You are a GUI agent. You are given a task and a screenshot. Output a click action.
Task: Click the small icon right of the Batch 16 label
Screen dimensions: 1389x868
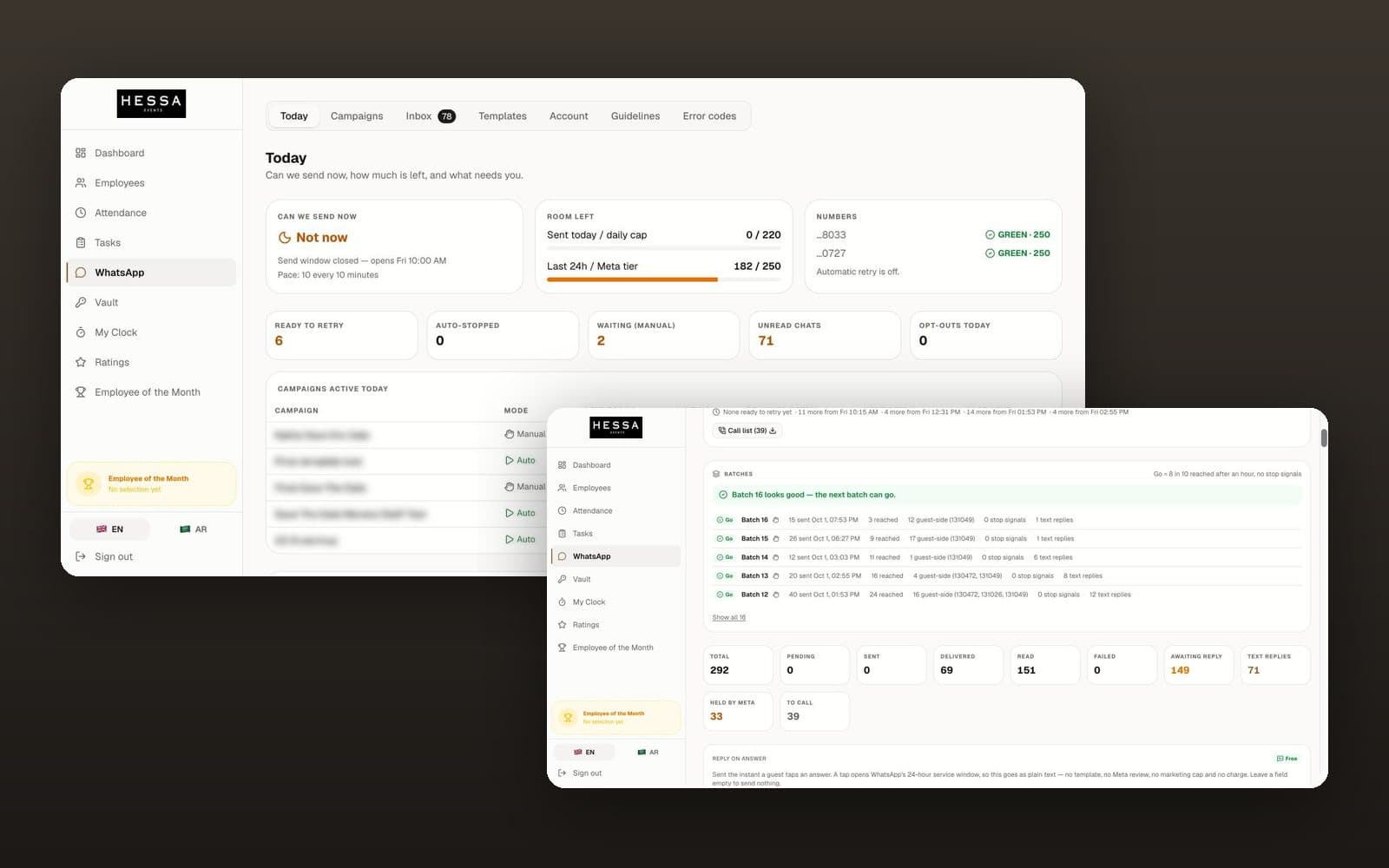point(776,520)
